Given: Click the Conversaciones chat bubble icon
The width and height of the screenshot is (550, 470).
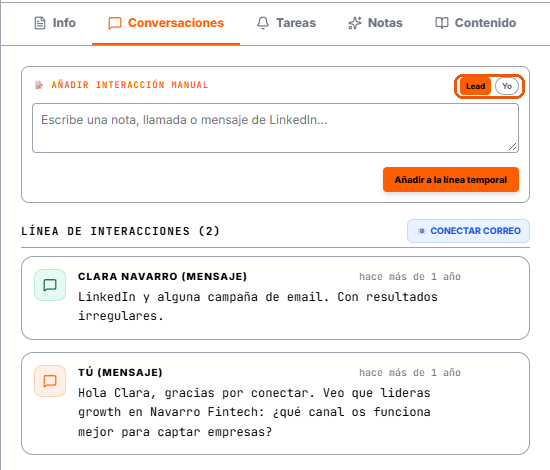Looking at the screenshot, I should 115,24.
